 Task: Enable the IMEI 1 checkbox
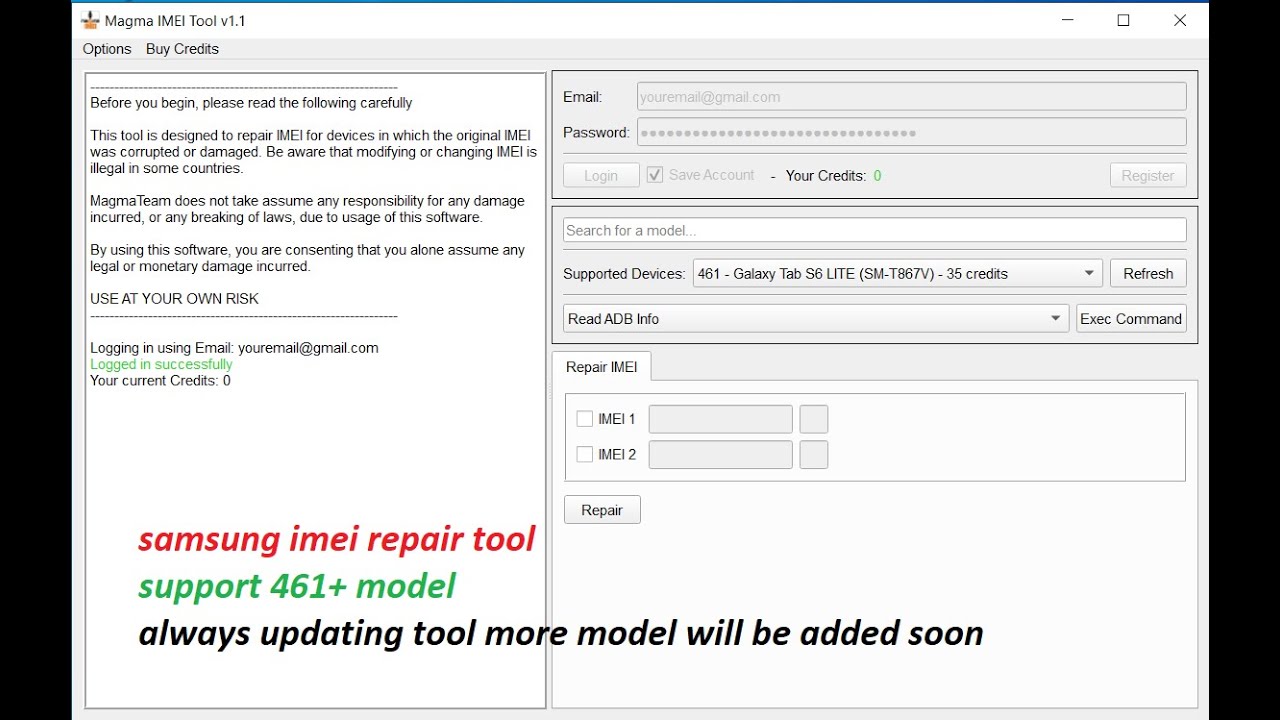click(x=585, y=419)
